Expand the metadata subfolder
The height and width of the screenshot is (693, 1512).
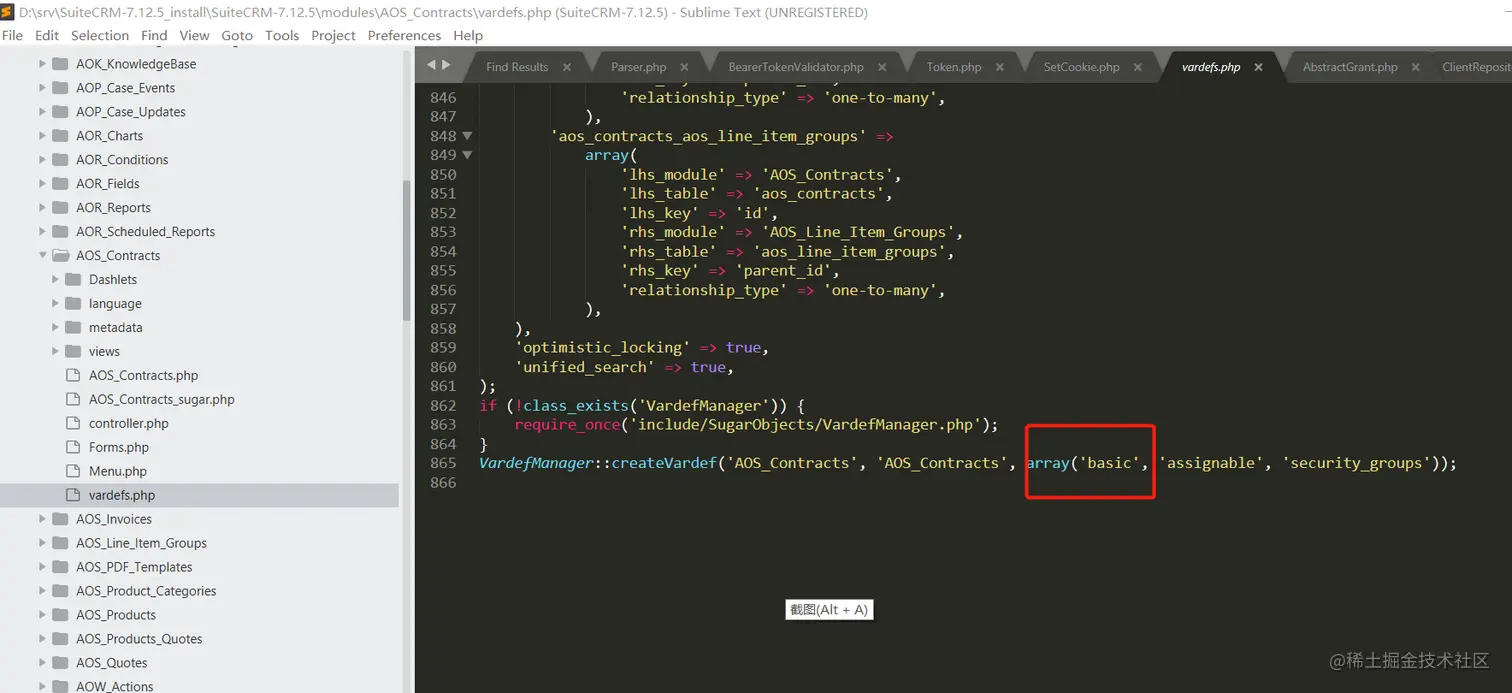[56, 328]
